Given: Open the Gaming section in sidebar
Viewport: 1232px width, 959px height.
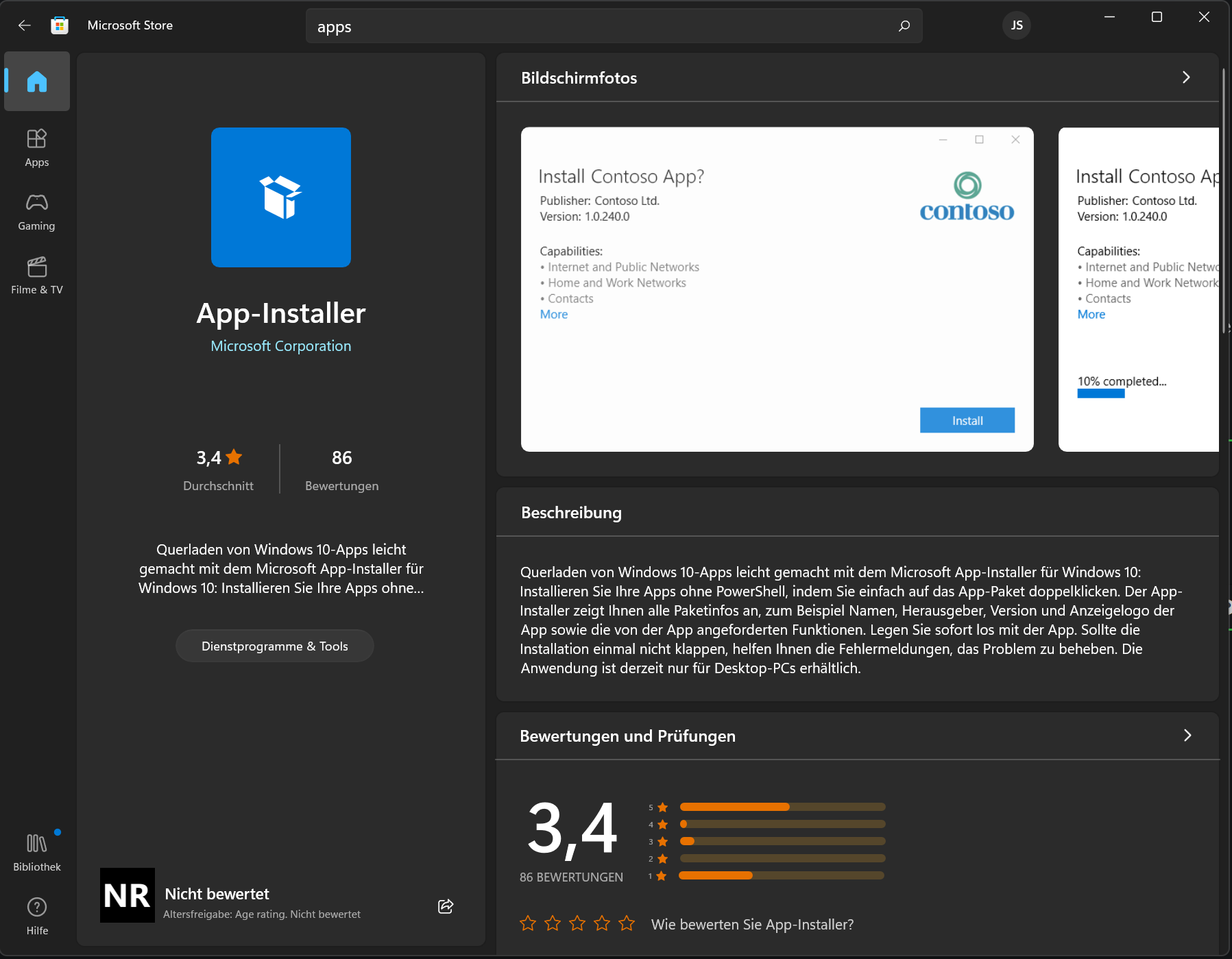Looking at the screenshot, I should [x=37, y=211].
